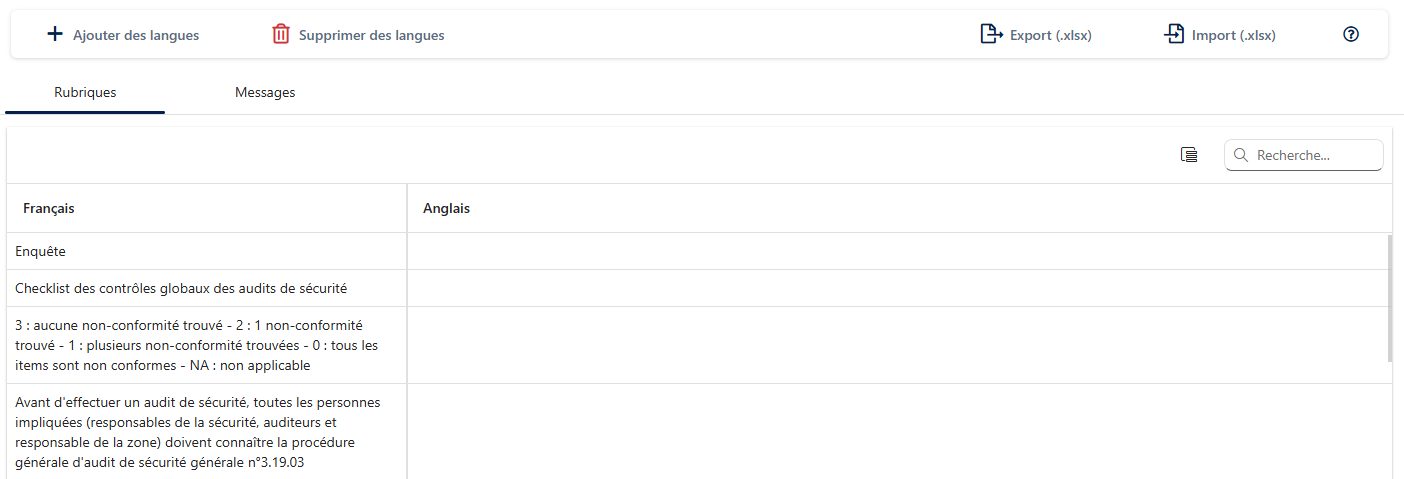Click the Export (.xlsx) file icon

[991, 35]
